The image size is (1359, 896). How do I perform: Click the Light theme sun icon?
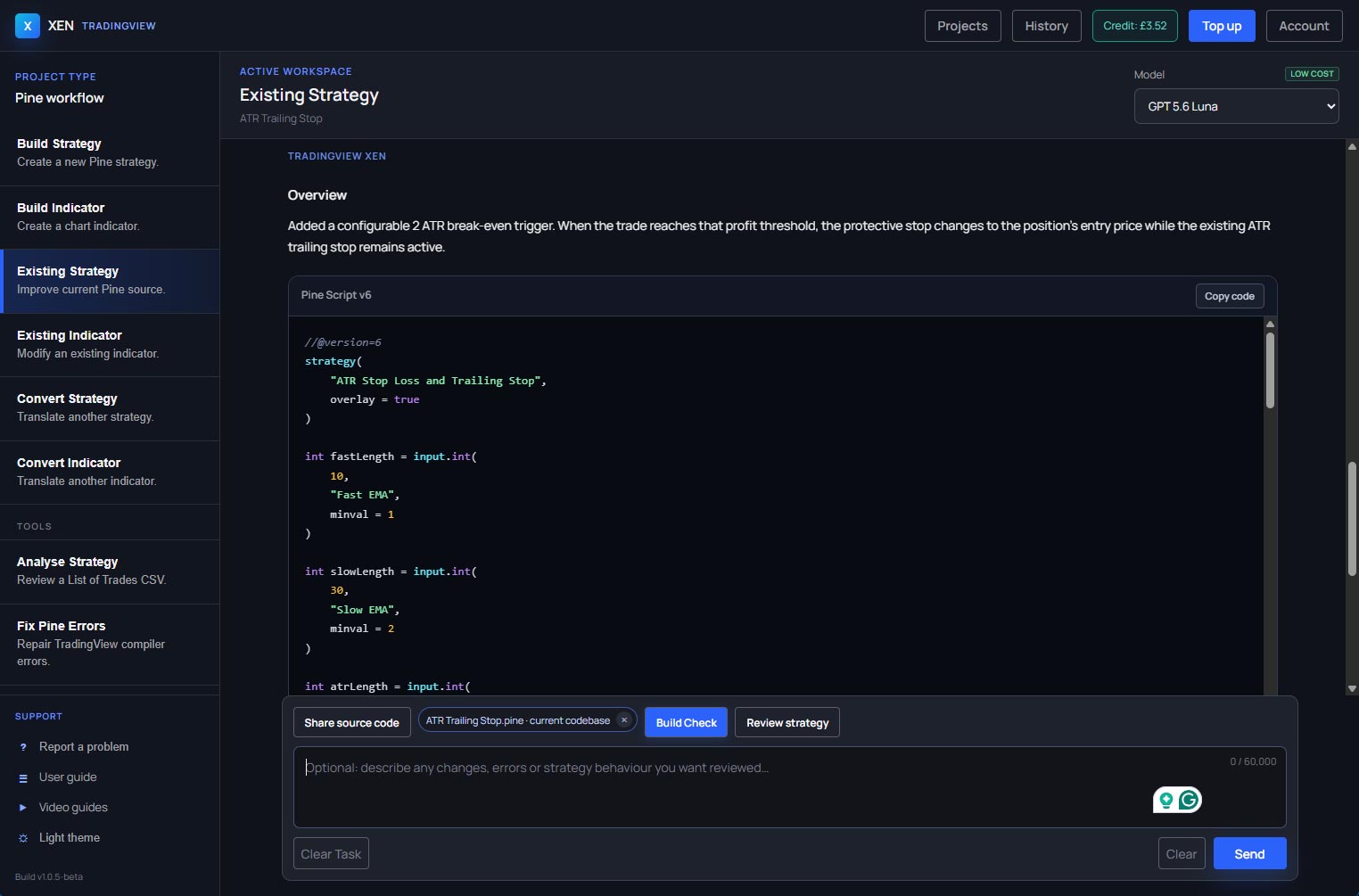pos(23,838)
